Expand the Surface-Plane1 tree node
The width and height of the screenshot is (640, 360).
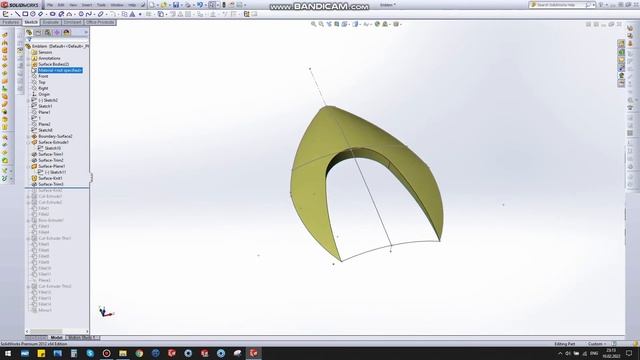28,167
